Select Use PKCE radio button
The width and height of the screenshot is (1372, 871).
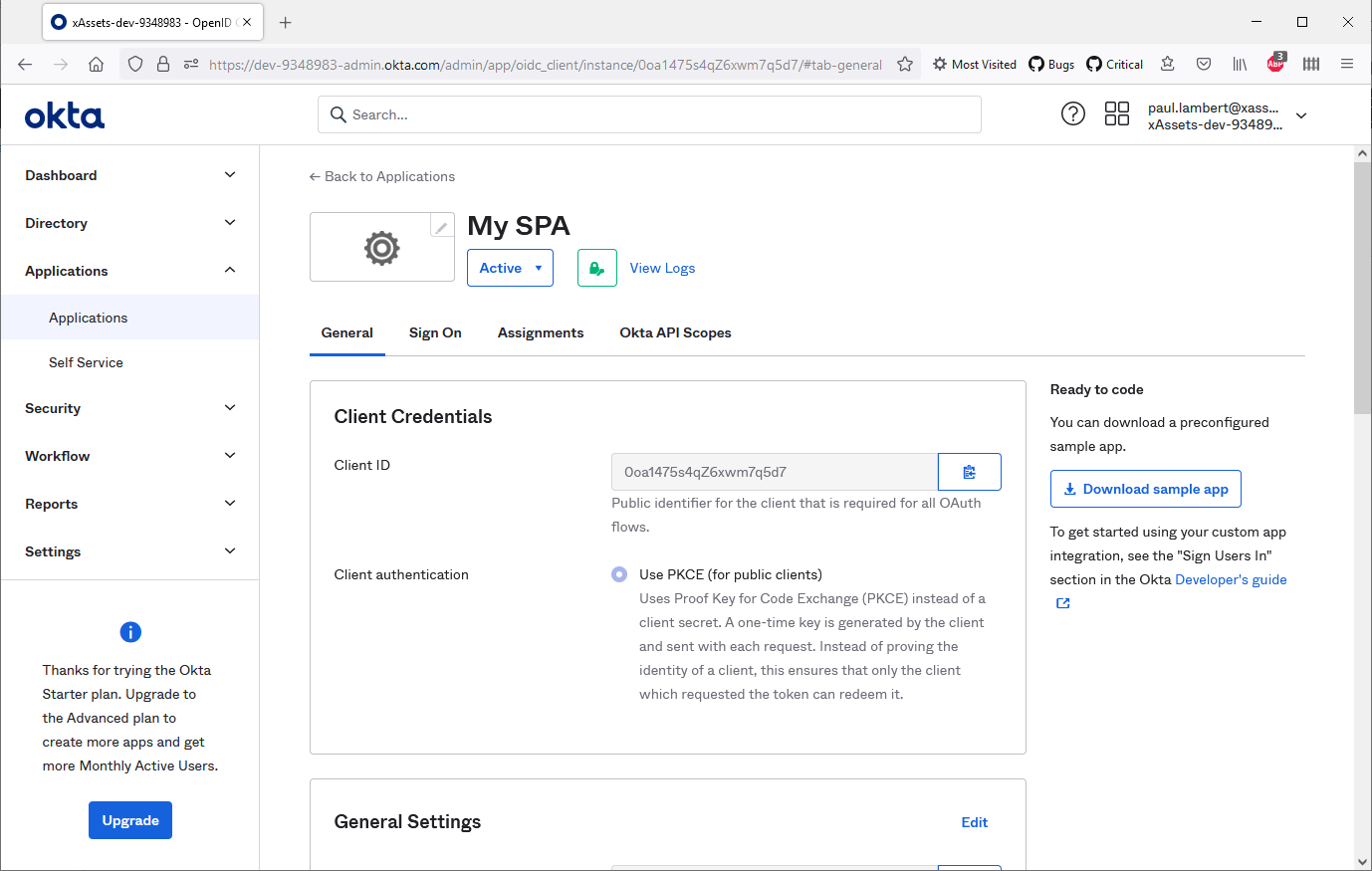click(x=619, y=574)
